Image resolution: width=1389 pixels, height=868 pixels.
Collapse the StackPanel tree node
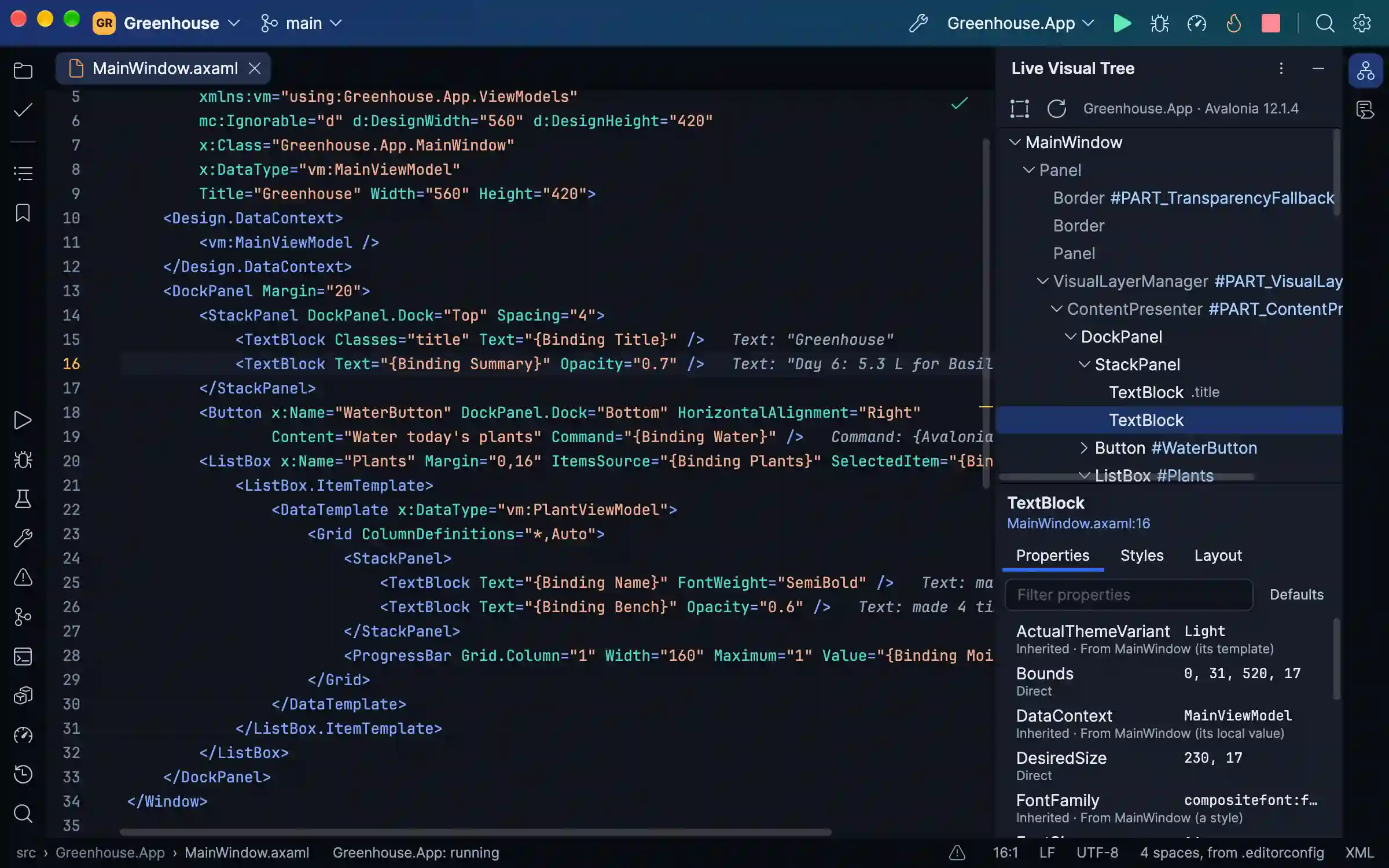(1084, 364)
